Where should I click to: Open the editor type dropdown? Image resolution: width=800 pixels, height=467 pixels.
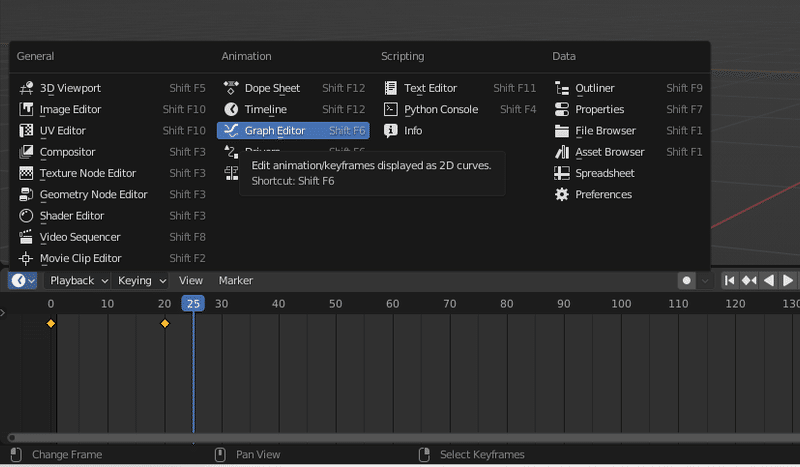22,280
